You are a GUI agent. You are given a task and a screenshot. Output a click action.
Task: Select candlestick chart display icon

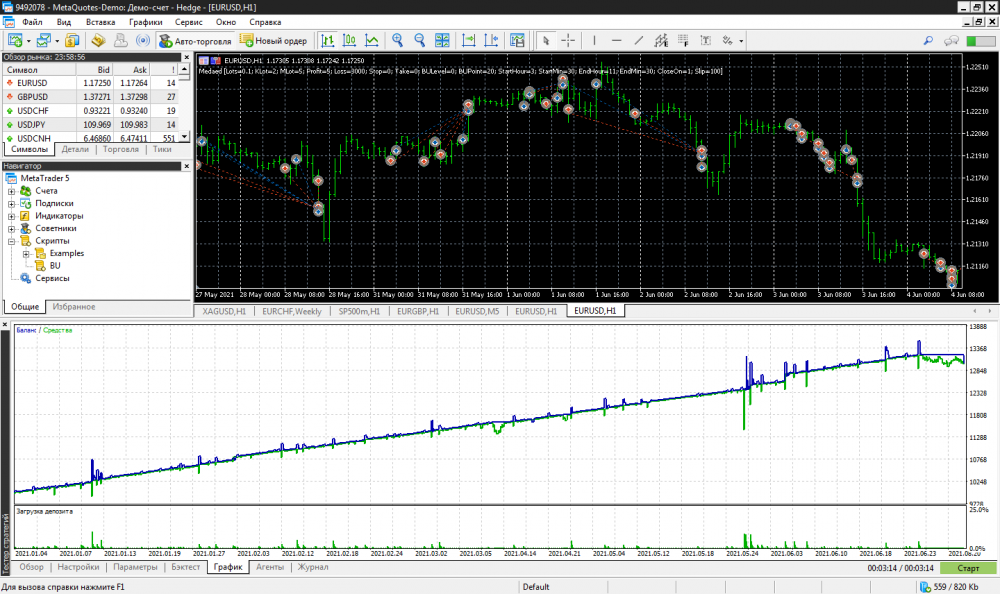click(349, 41)
